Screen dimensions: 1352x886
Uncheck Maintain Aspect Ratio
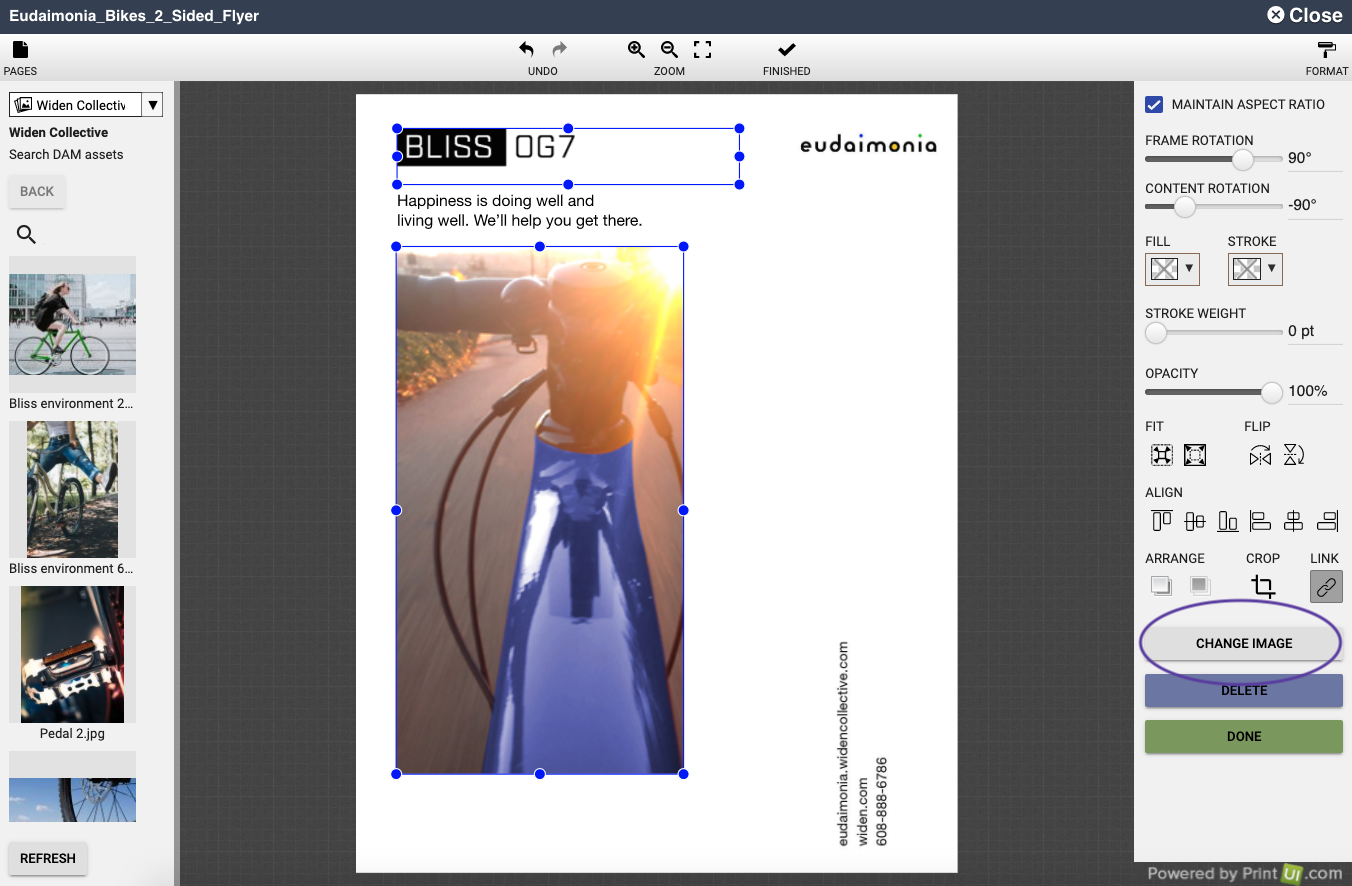1154,104
